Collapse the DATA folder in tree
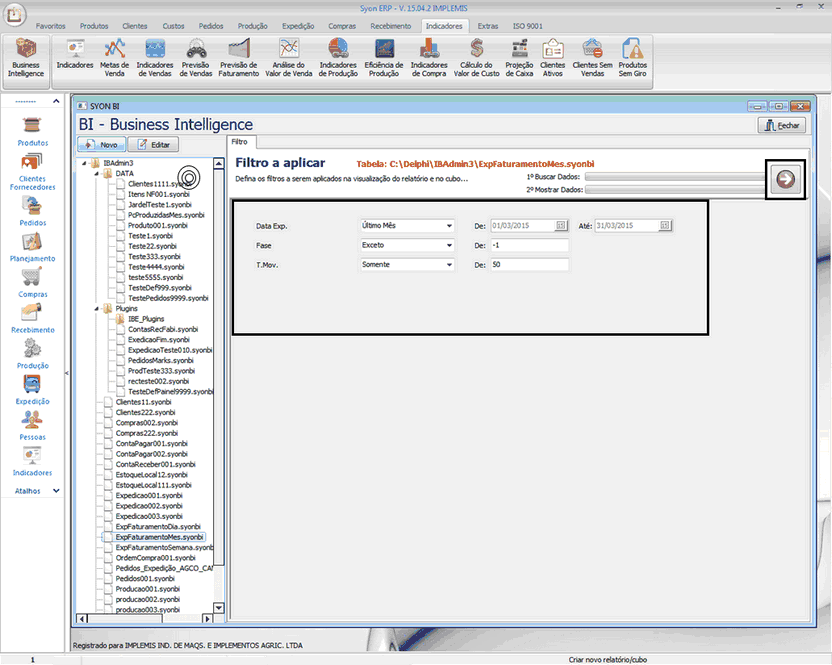Image resolution: width=832 pixels, height=665 pixels. 97,173
